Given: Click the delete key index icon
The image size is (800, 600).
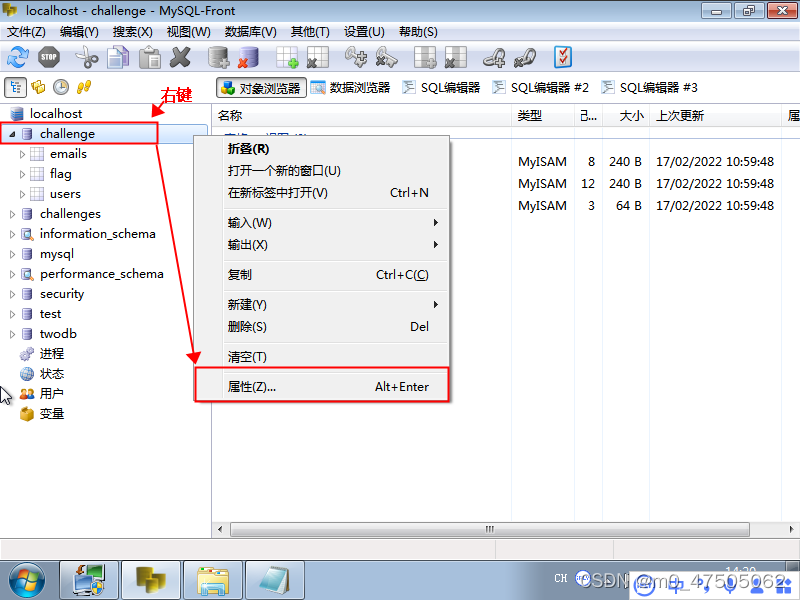Looking at the screenshot, I should coord(386,57).
